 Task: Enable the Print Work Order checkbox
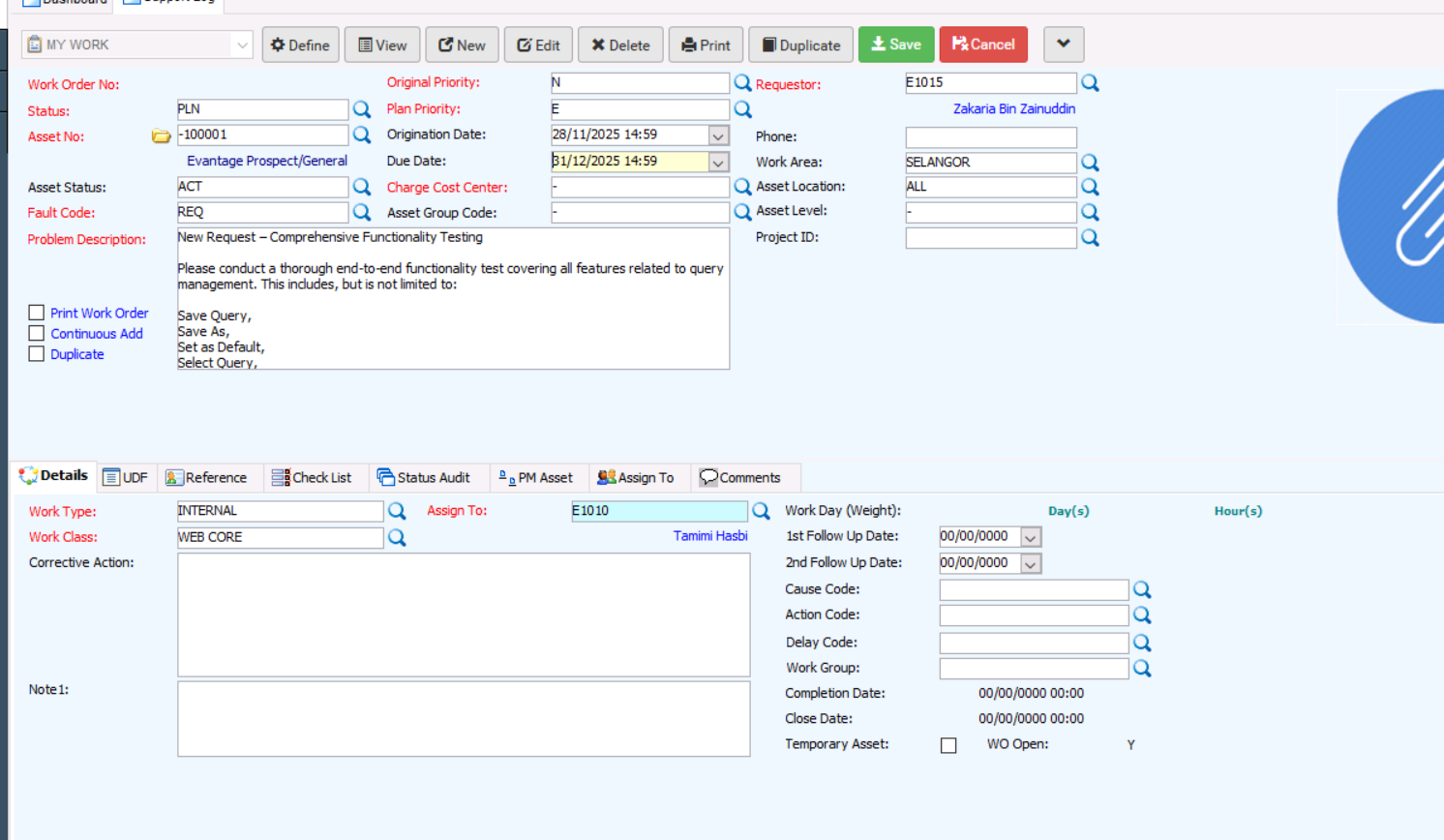[x=37, y=313]
